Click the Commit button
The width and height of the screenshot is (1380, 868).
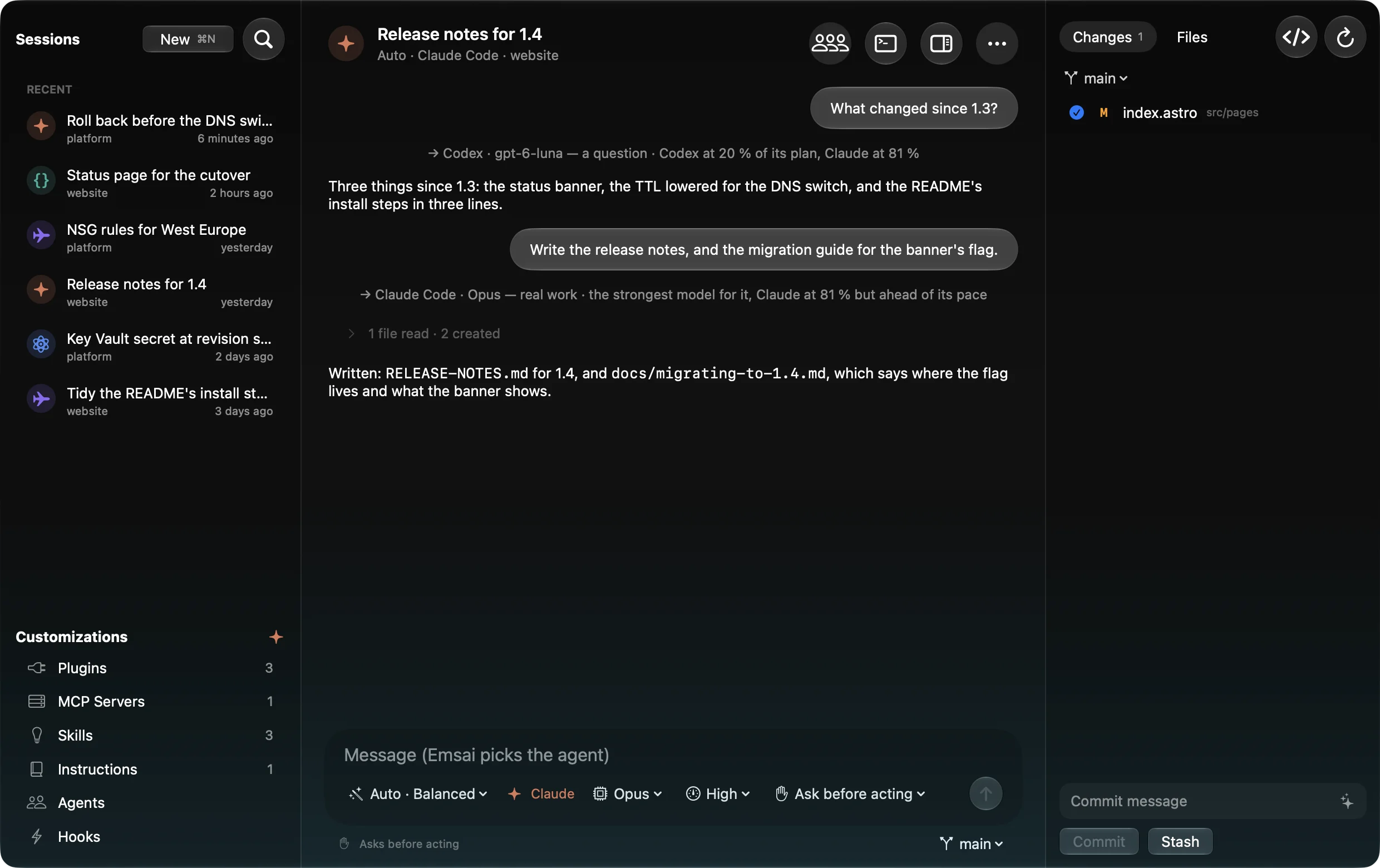(x=1098, y=841)
